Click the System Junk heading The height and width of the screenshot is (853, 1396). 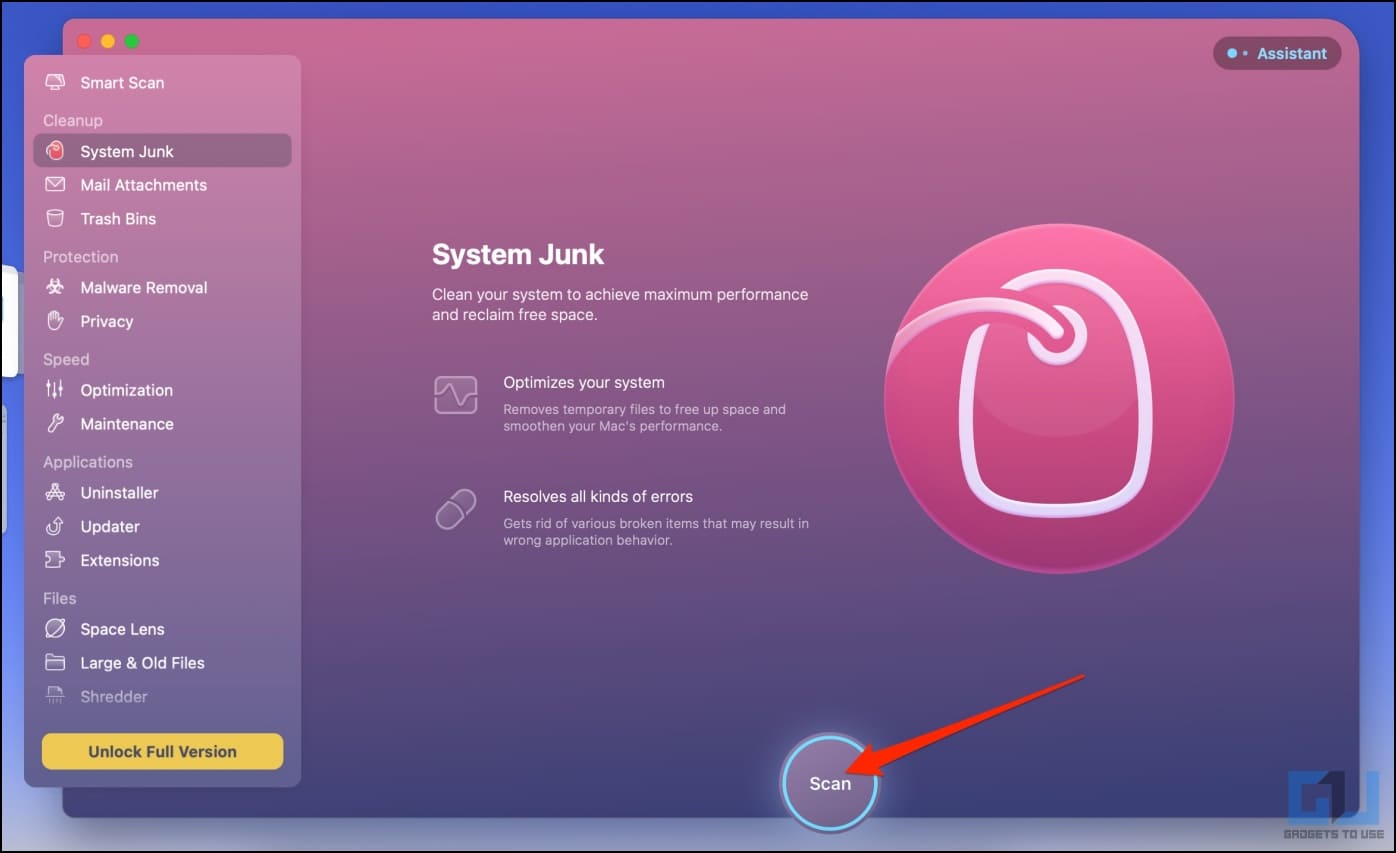[x=517, y=254]
